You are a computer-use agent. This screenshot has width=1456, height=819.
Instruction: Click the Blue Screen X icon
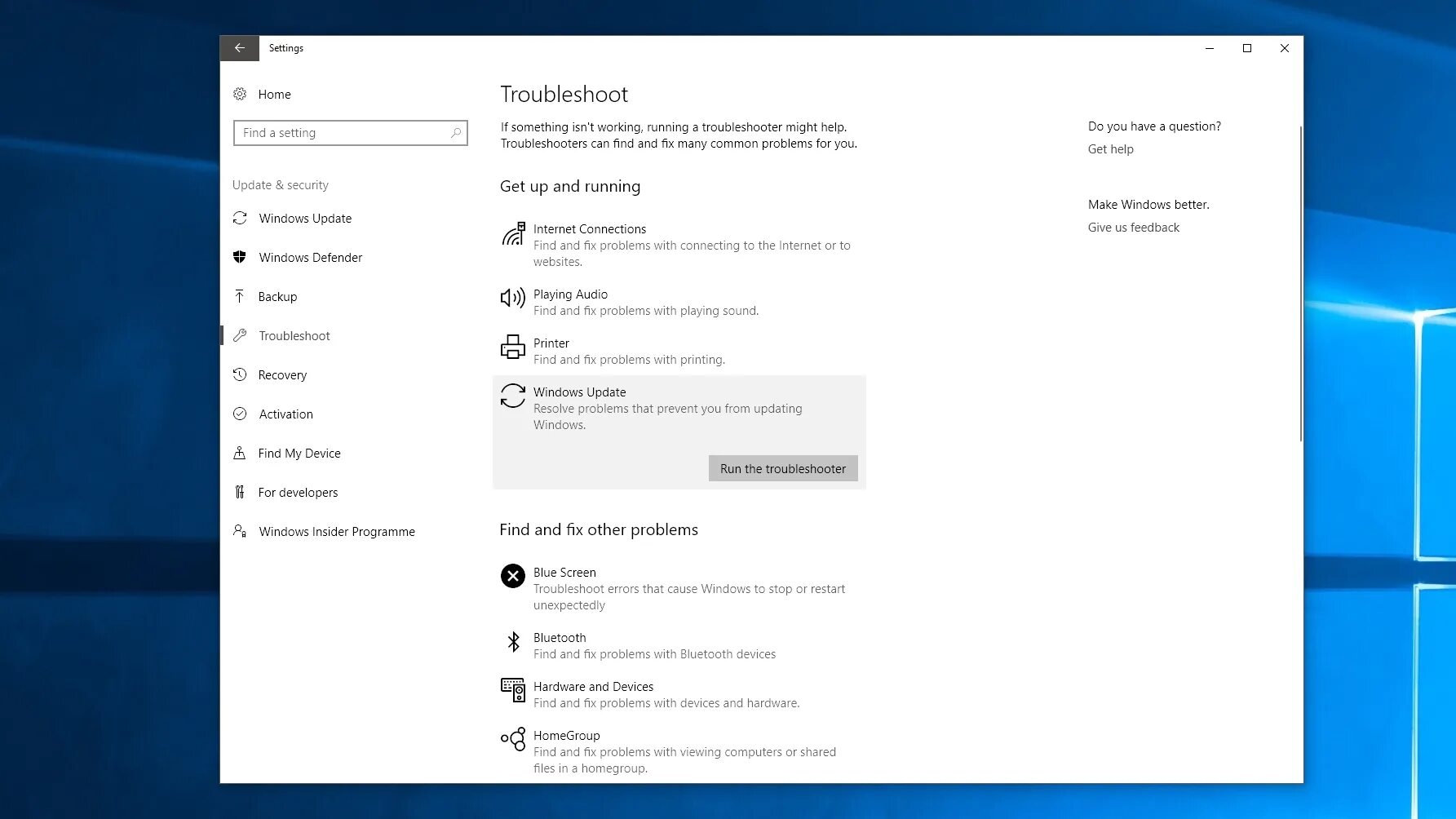513,576
